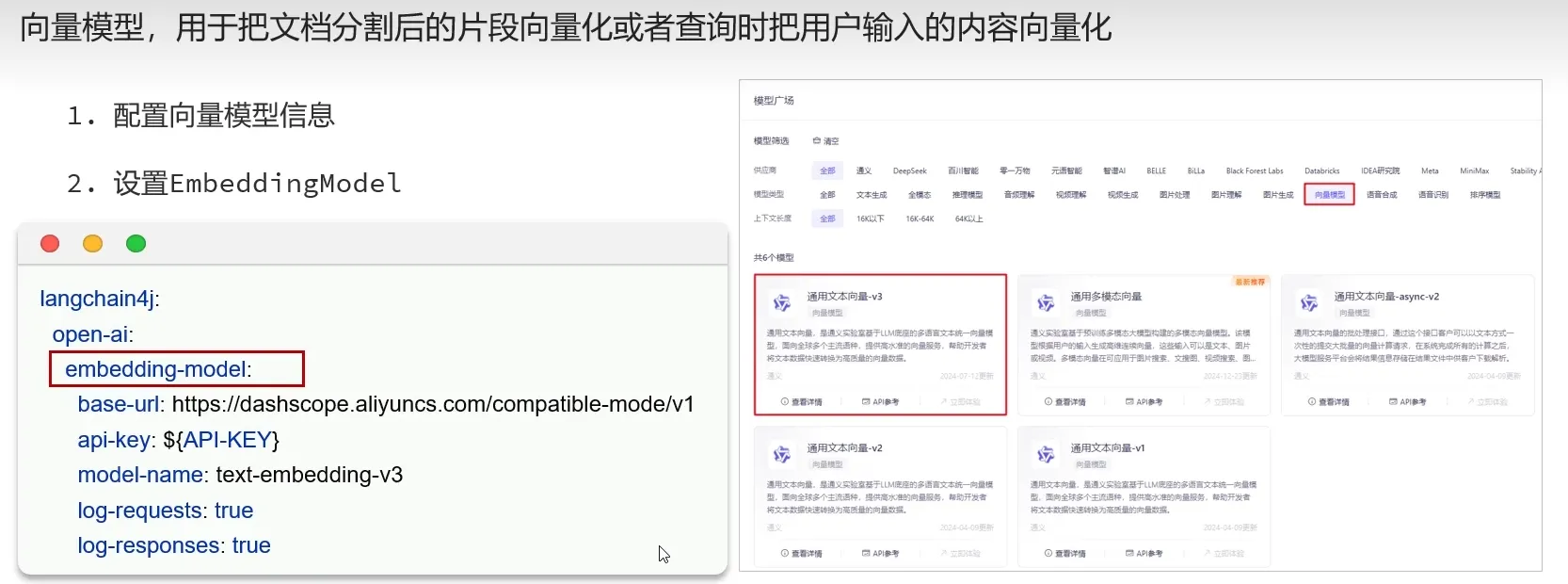Open 查看详情 for 通用文本向量-v3
Image resolution: width=1568 pixels, height=584 pixels.
click(802, 402)
